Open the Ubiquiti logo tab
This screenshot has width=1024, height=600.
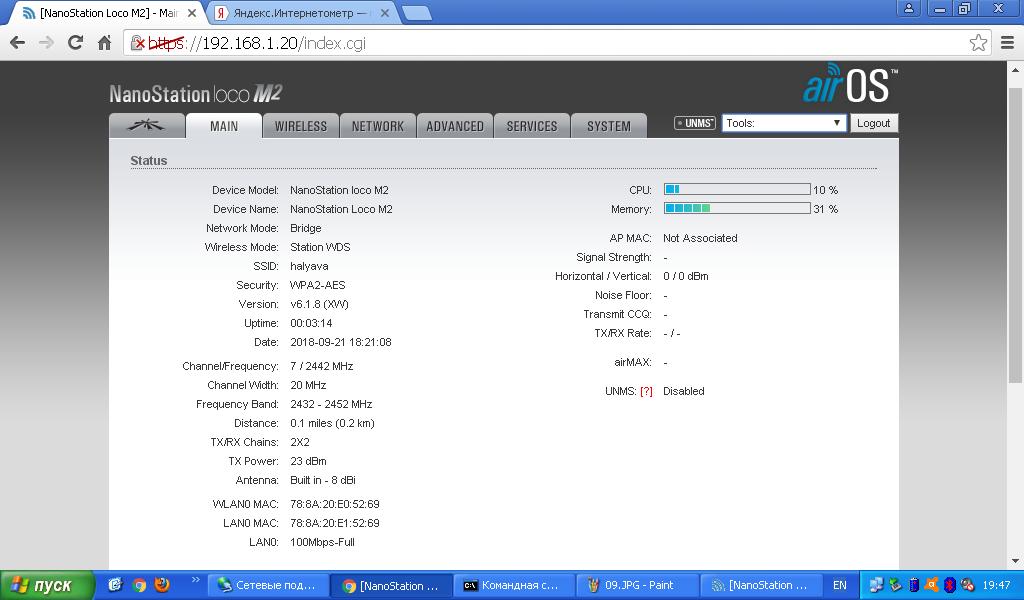click(146, 125)
